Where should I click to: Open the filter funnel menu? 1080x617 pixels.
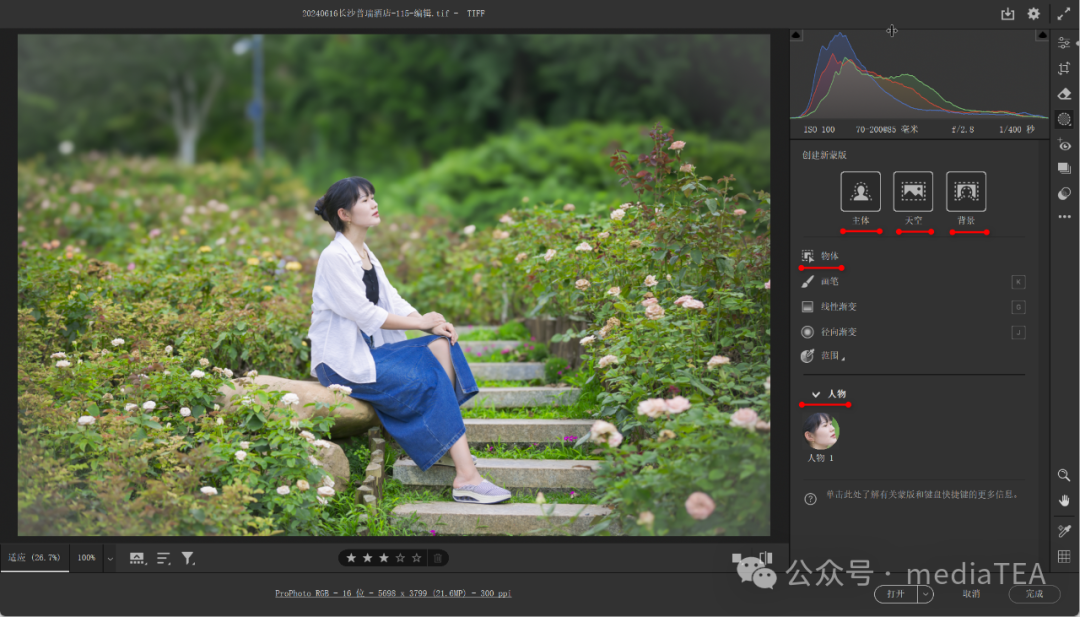tap(187, 558)
